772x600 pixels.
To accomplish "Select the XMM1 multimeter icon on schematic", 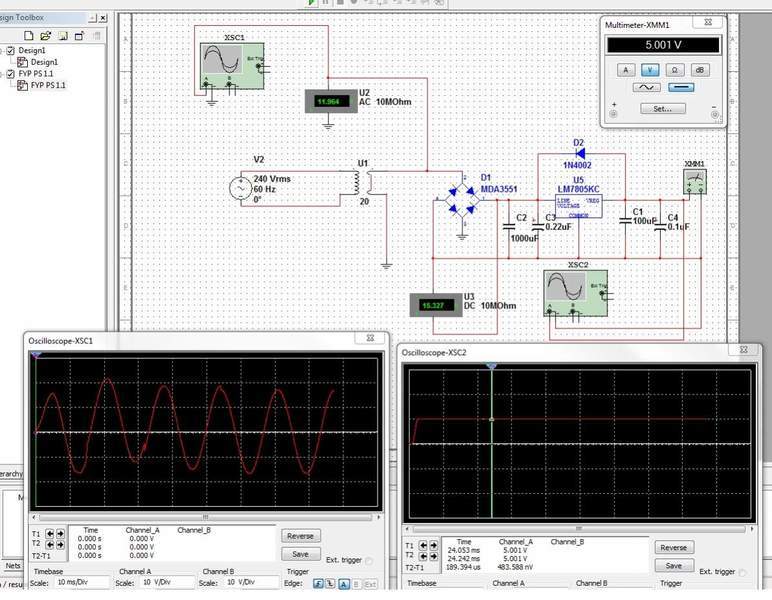I will (x=694, y=180).
